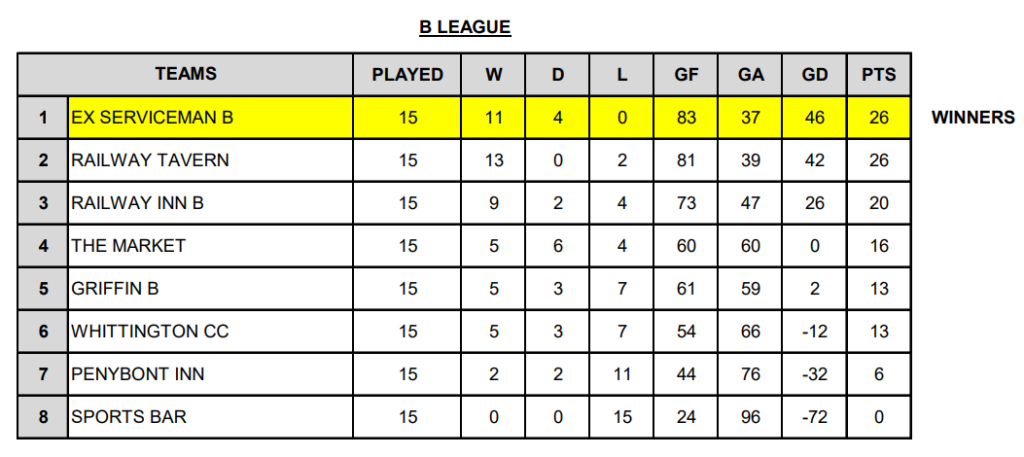Click the WHITTINGTON CC team cell
1024x457 pixels.
(150, 331)
